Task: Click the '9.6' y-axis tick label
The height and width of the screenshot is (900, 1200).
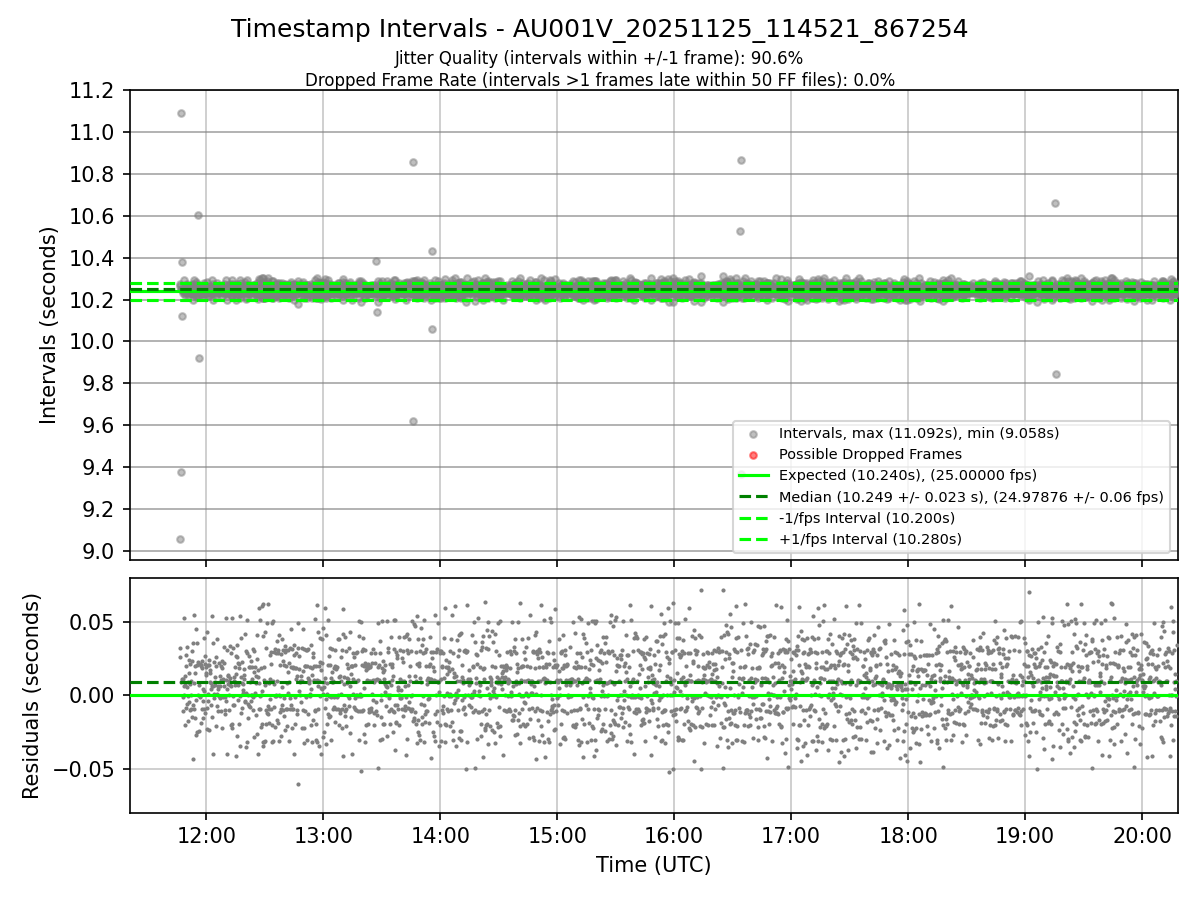Action: pyautogui.click(x=98, y=426)
